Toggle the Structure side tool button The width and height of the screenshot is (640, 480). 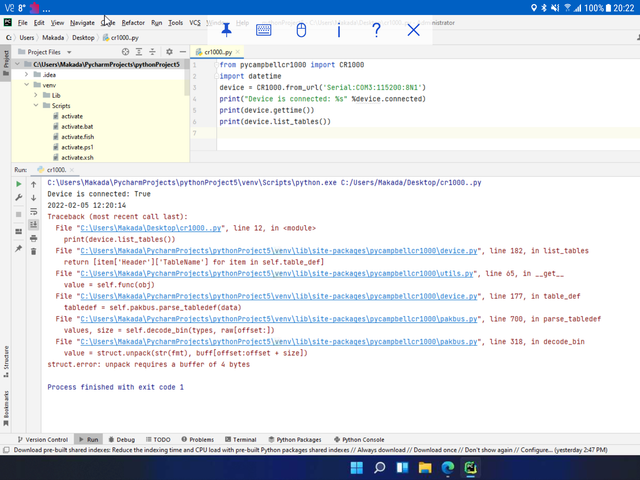pos(6,362)
